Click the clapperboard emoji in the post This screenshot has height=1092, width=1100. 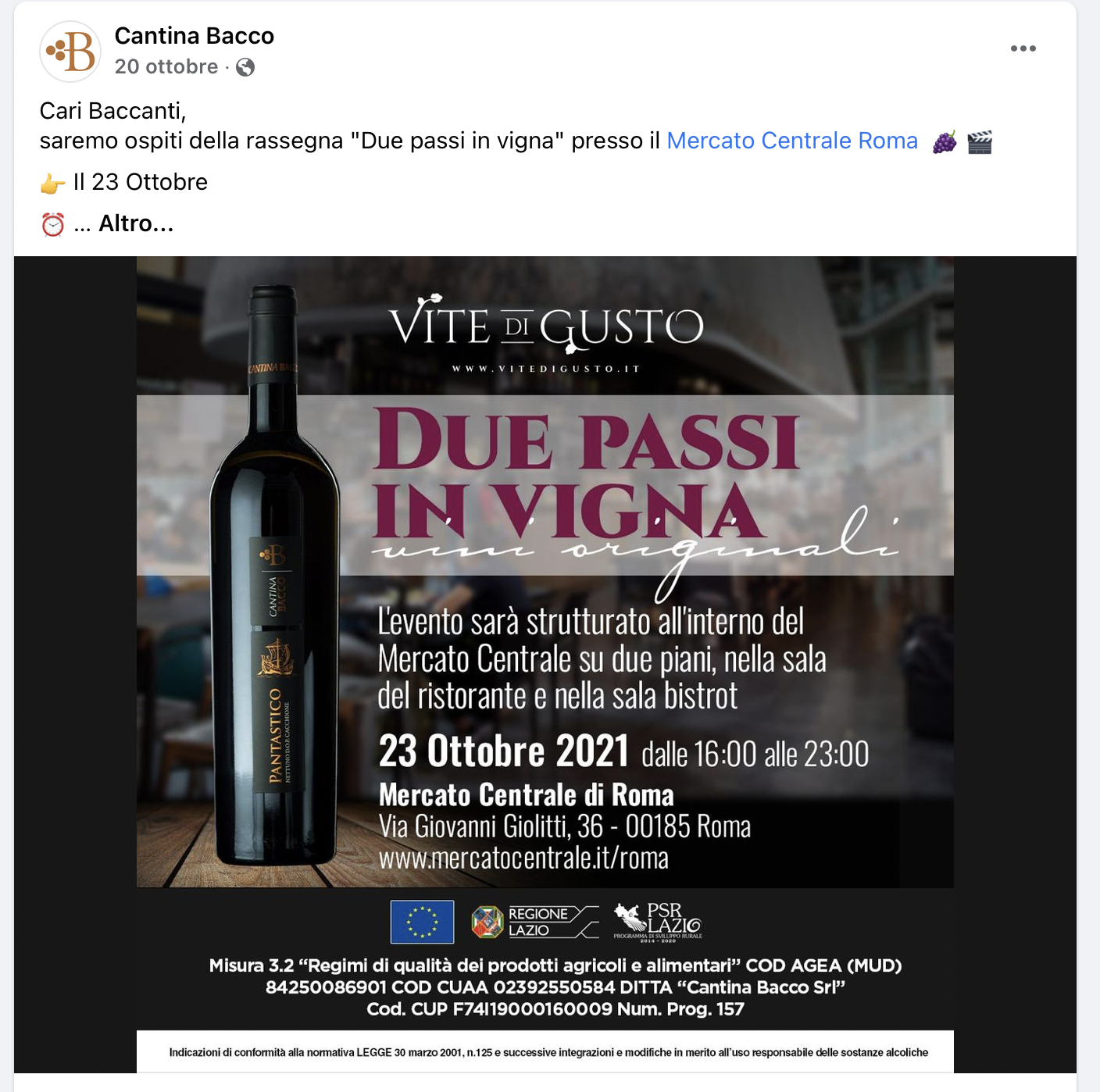pos(980,142)
